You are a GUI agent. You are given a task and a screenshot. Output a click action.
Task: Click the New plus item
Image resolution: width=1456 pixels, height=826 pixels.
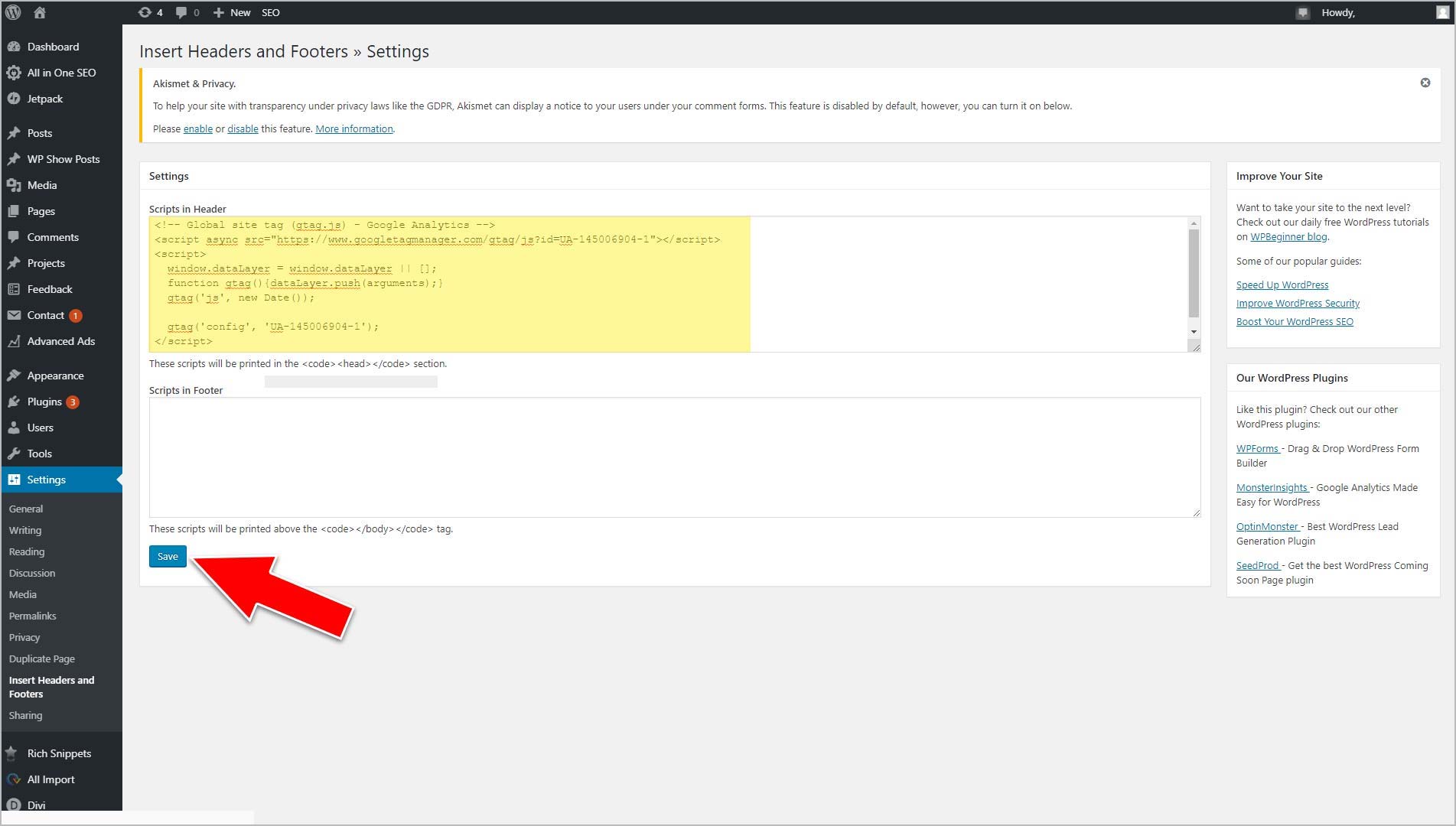[232, 12]
